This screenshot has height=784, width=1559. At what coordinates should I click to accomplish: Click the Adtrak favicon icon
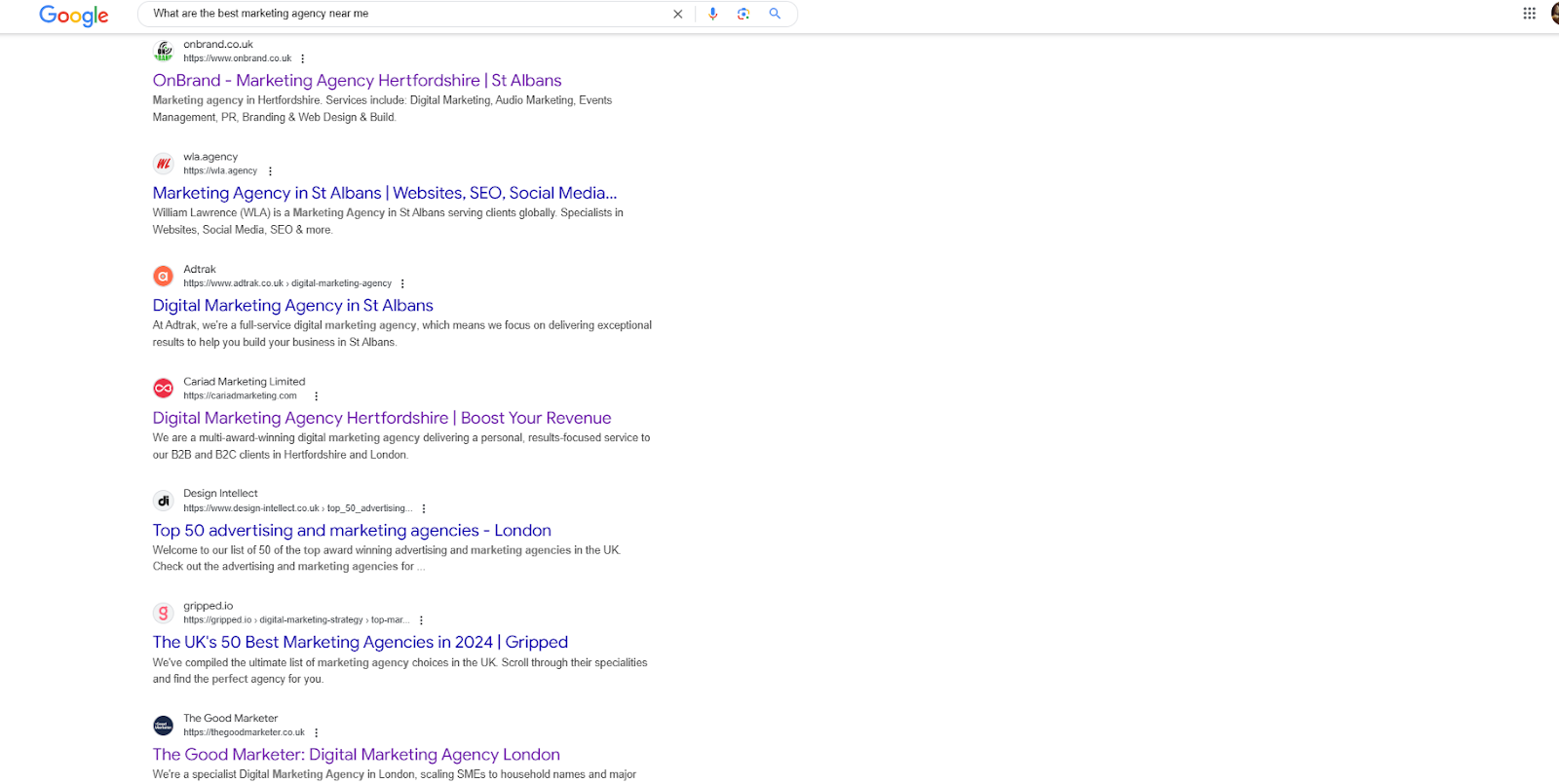(164, 277)
